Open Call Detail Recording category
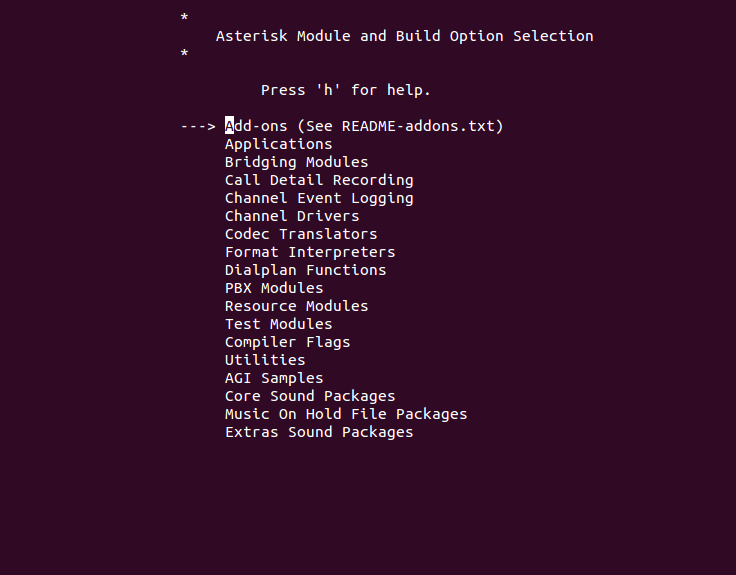Viewport: 736px width, 575px height. pos(319,180)
